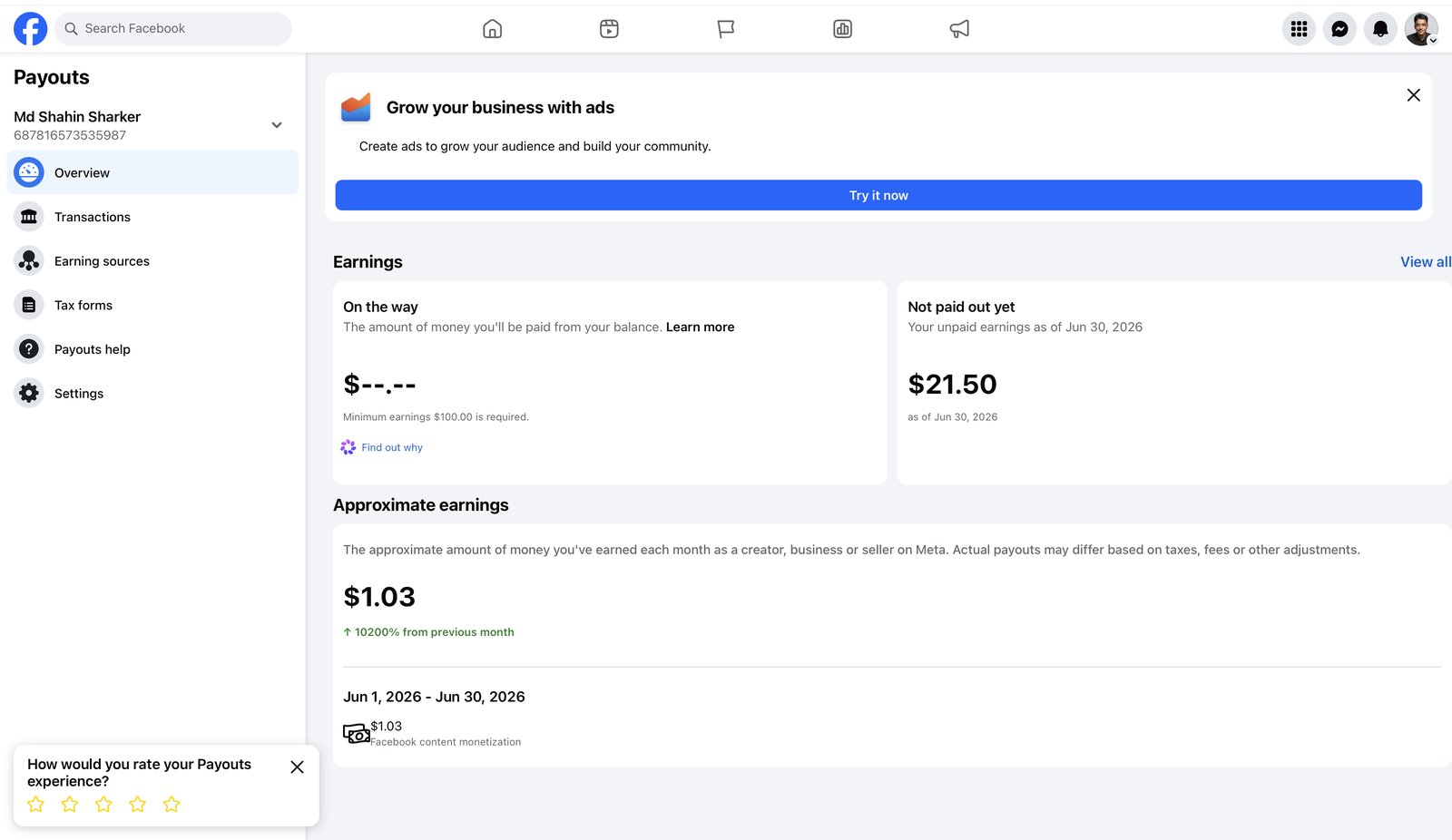Click the Try it now button

(x=878, y=195)
